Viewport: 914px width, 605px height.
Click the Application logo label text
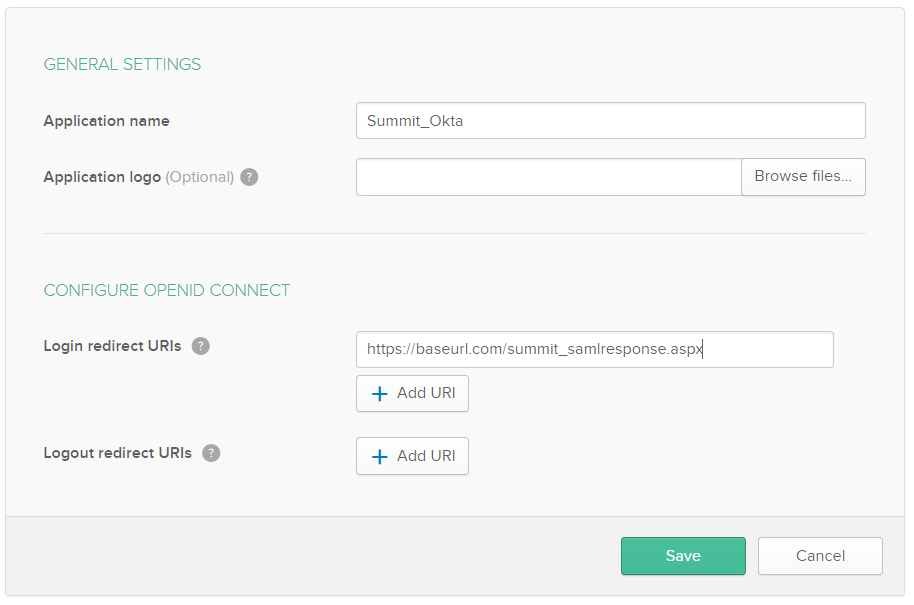[102, 177]
